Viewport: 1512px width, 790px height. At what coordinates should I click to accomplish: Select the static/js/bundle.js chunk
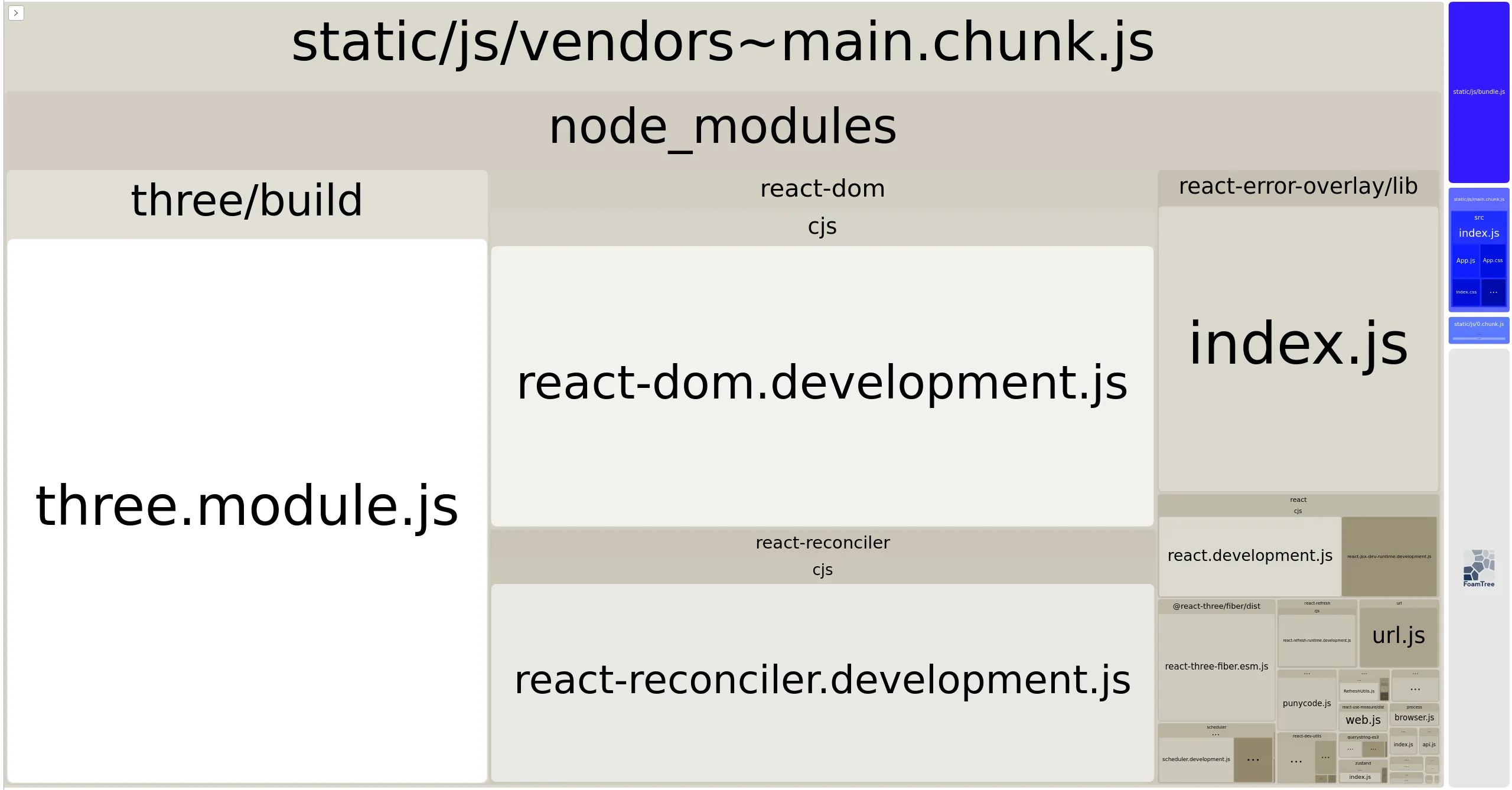click(1478, 92)
